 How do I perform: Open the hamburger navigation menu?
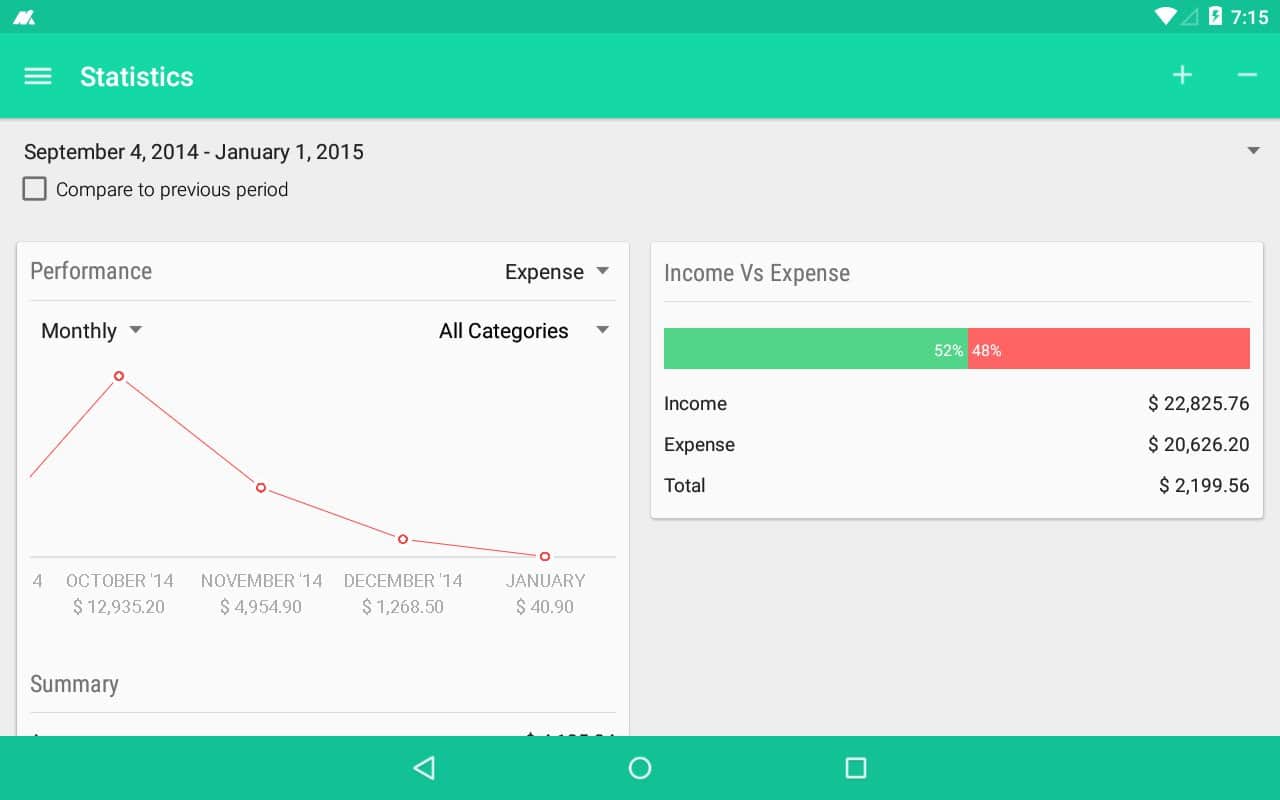pyautogui.click(x=37, y=77)
